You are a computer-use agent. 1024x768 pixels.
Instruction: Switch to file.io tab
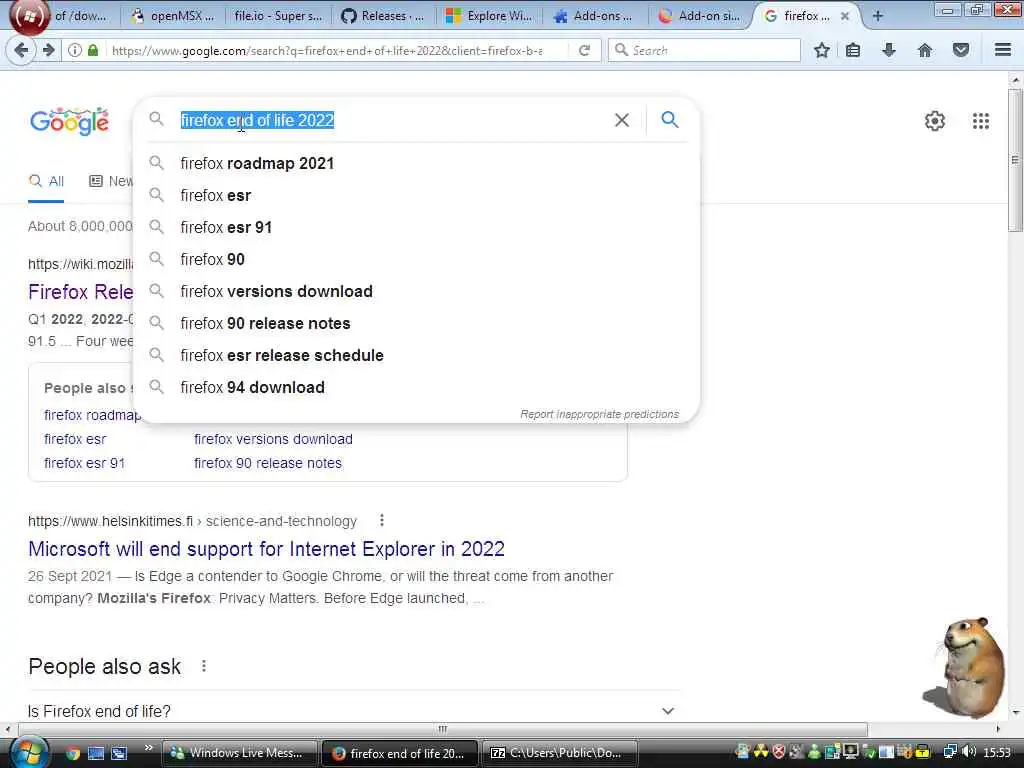tap(278, 16)
